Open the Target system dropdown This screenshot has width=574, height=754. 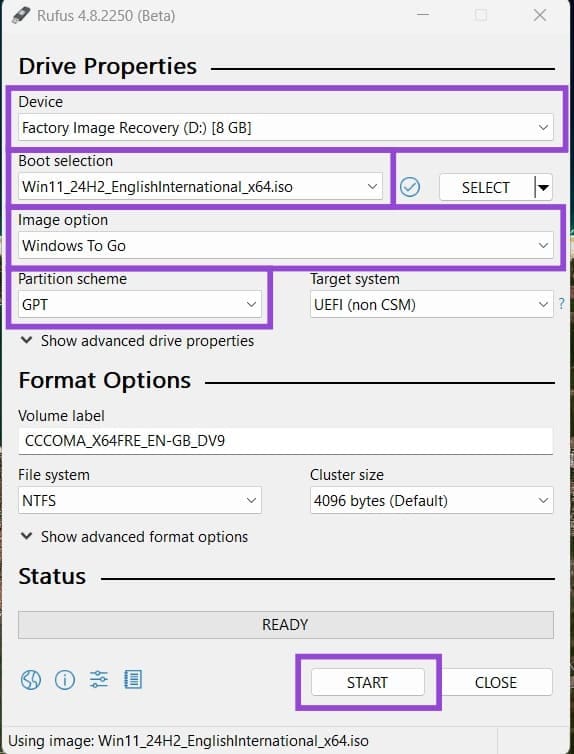pos(432,304)
